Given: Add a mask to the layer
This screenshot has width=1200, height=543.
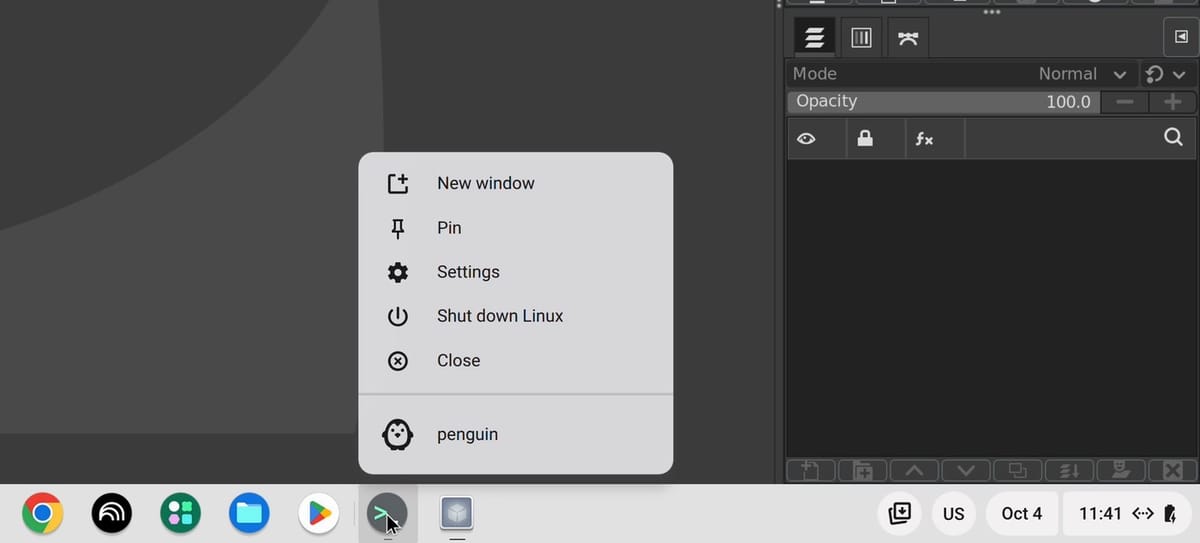Looking at the screenshot, I should pos(1120,470).
